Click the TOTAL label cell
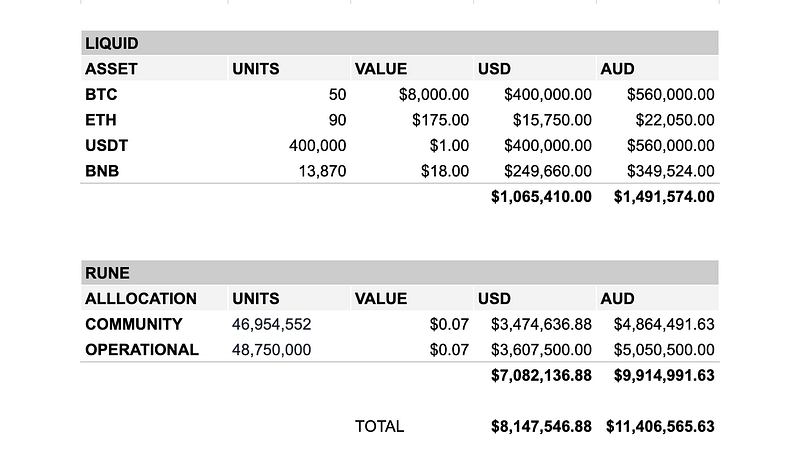Image resolution: width=800 pixels, height=449 pixels. (x=379, y=427)
